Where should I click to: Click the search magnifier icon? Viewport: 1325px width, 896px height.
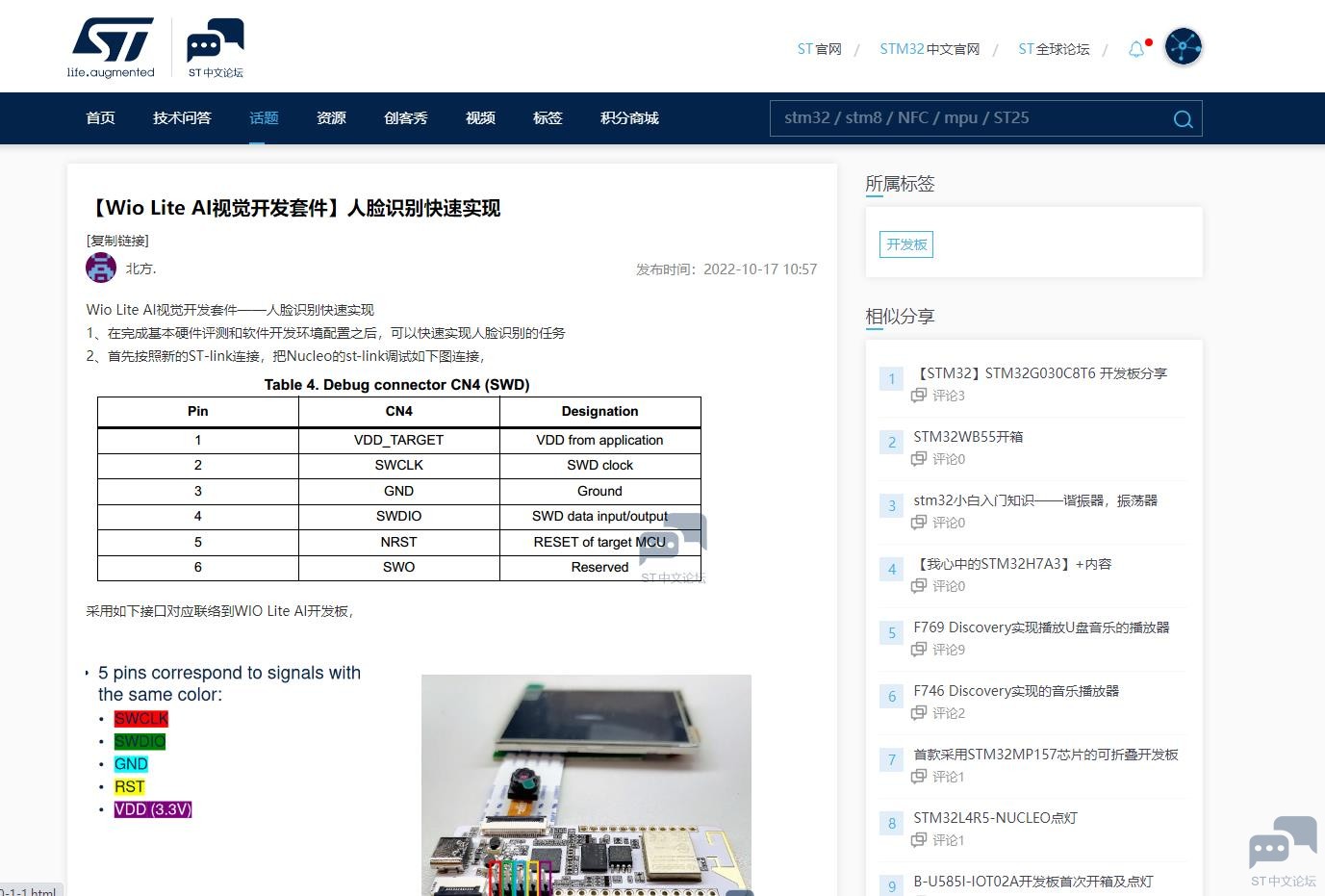(x=1183, y=118)
